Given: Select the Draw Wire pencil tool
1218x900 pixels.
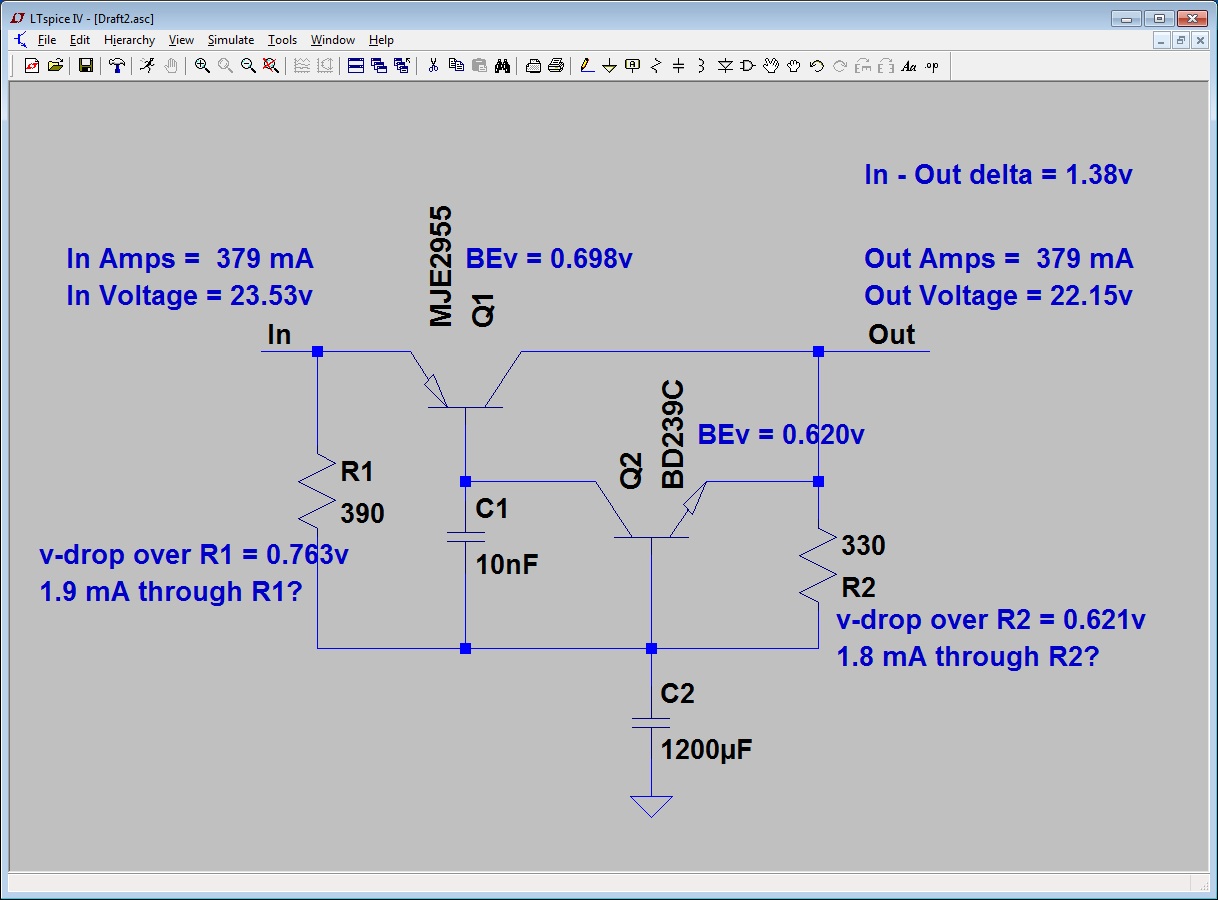Looking at the screenshot, I should point(587,66).
